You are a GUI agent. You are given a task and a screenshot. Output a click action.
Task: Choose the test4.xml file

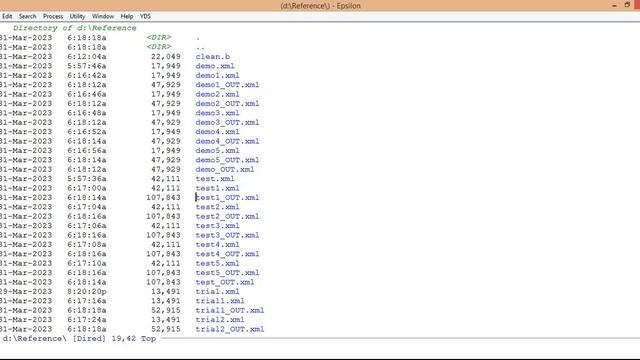click(218, 244)
